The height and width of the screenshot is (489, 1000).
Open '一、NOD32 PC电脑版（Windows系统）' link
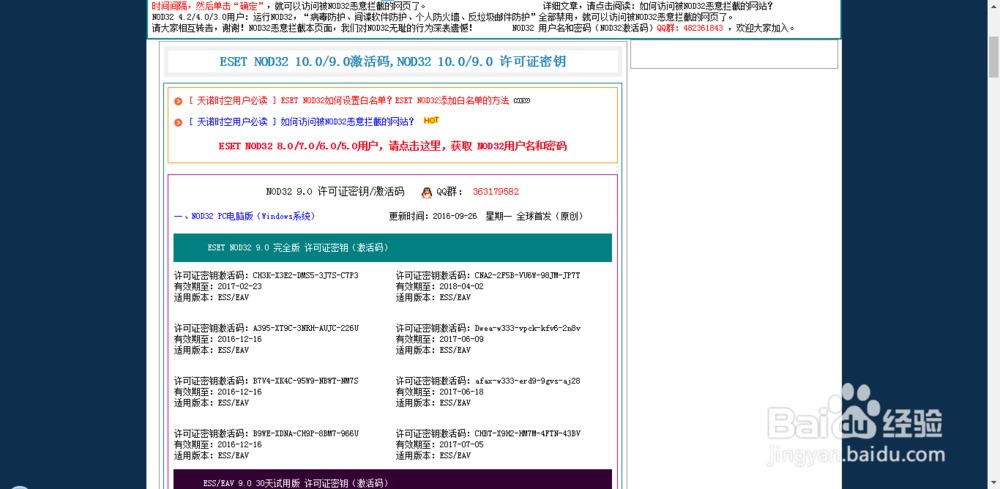244,216
